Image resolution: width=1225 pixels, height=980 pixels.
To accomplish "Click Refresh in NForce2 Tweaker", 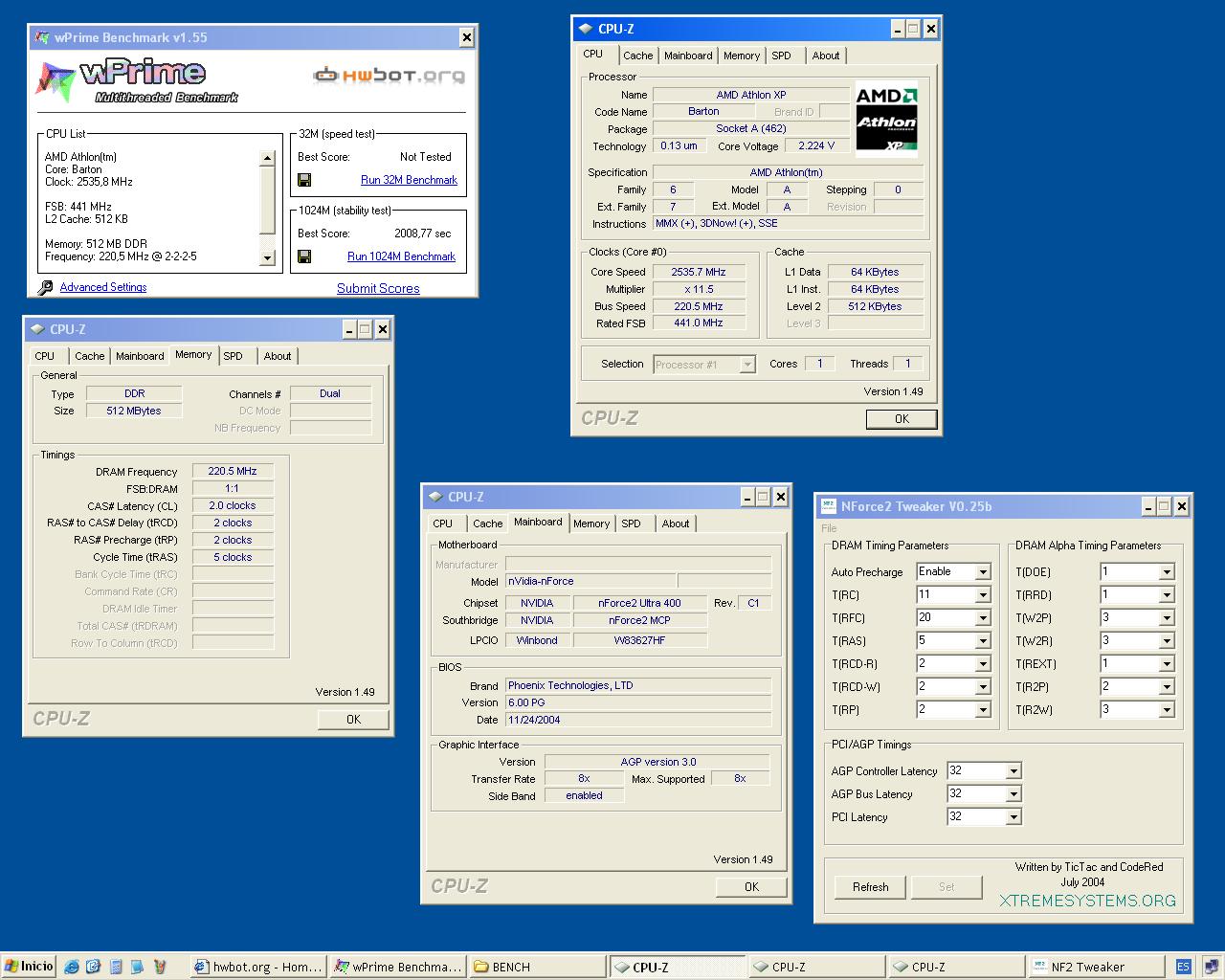I will 871,887.
